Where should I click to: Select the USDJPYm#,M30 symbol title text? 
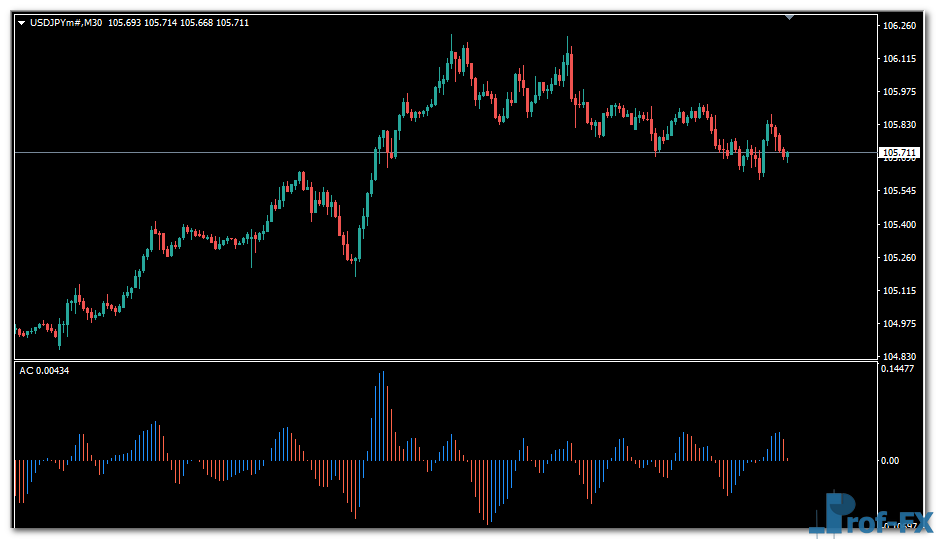67,23
